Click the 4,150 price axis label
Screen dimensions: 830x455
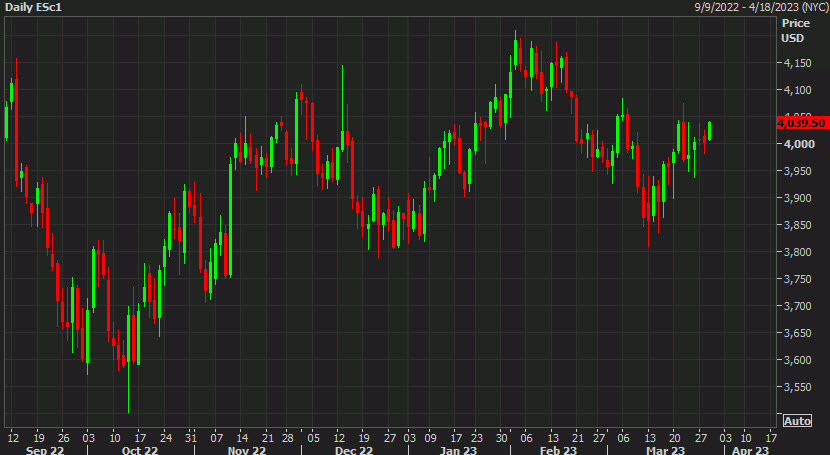797,63
